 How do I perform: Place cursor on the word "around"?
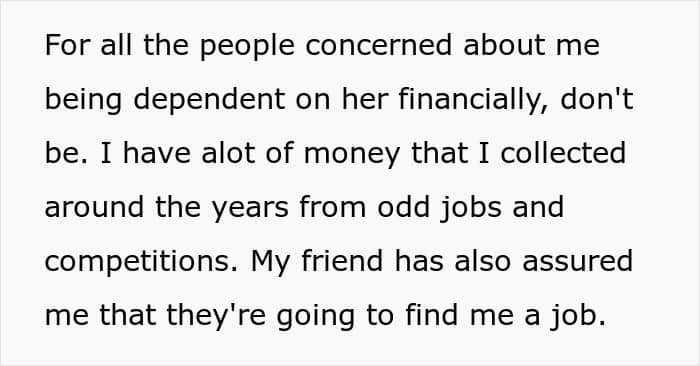94,207
